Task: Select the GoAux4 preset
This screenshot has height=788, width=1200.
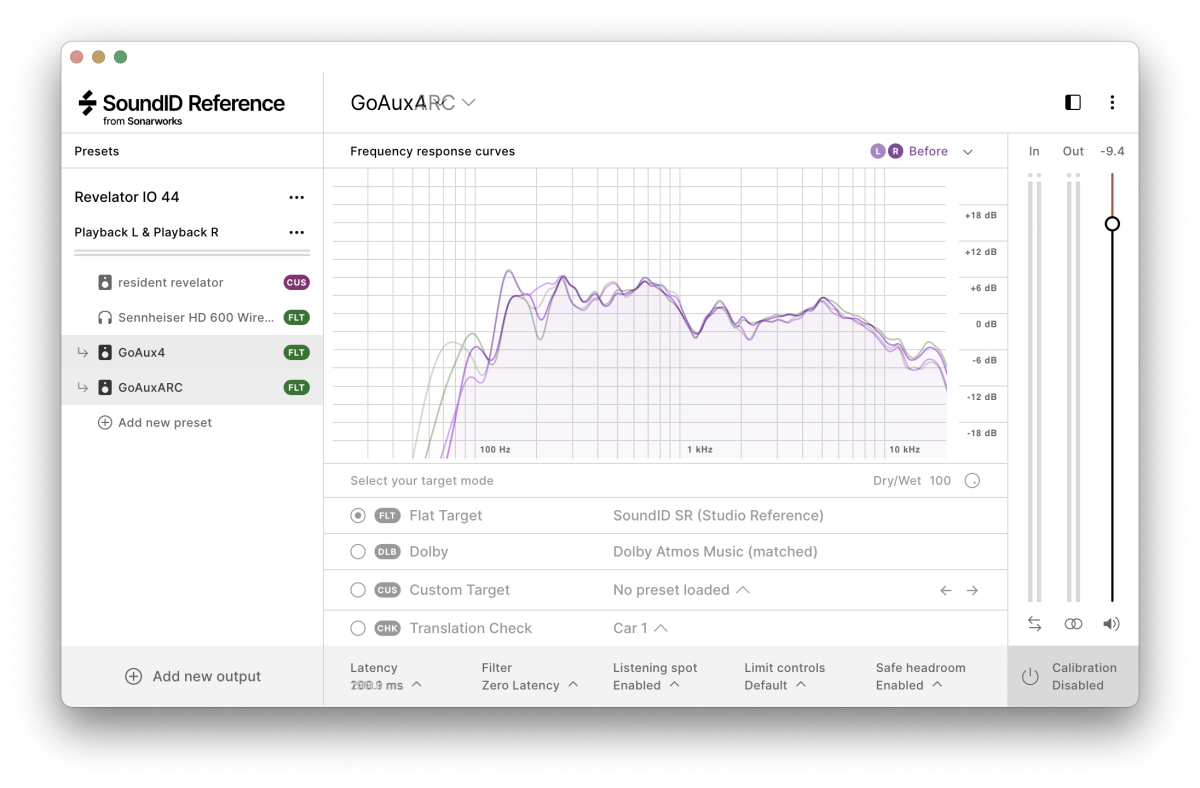Action: pos(192,352)
